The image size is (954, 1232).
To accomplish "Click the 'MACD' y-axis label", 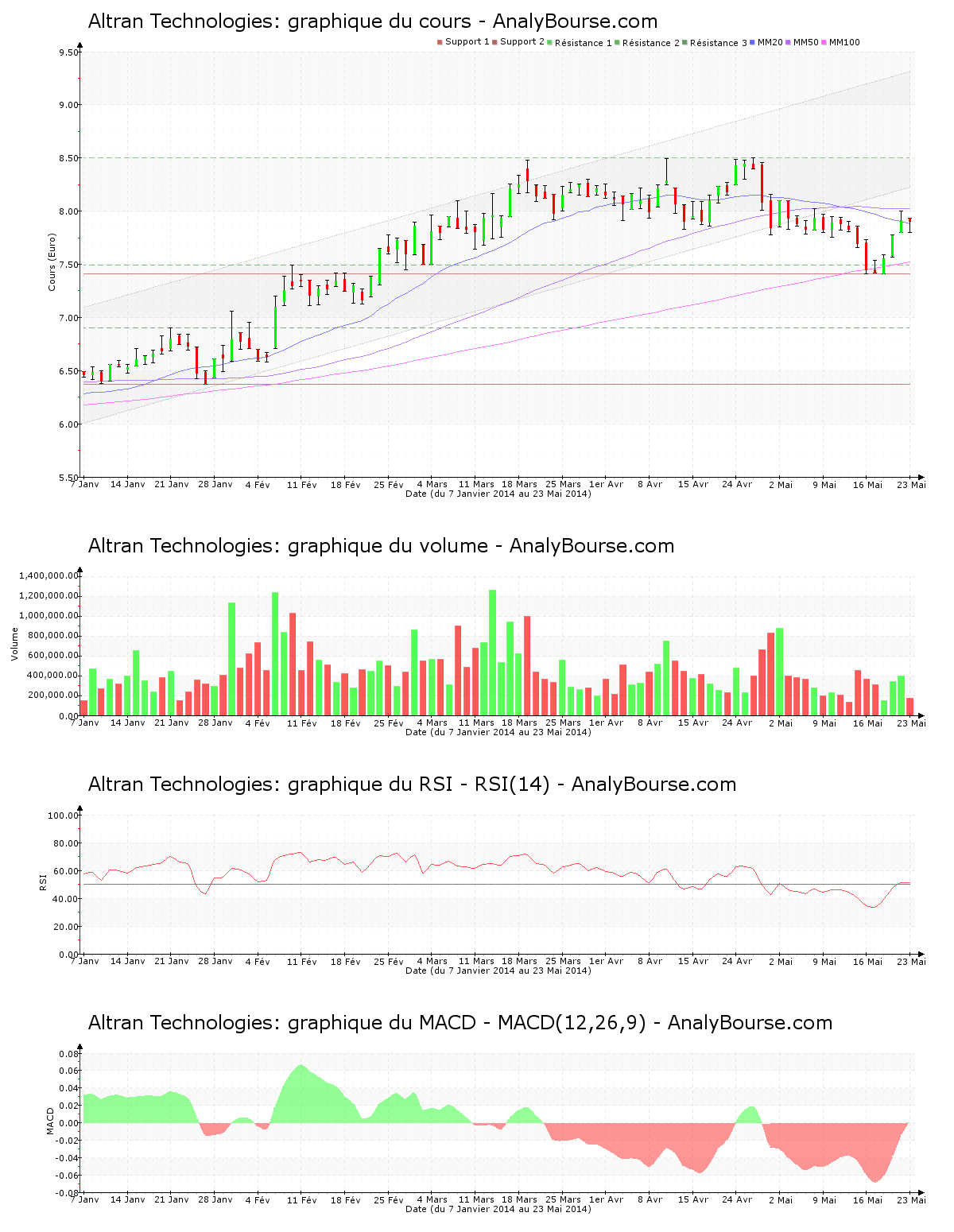I will pyautogui.click(x=50, y=1121).
